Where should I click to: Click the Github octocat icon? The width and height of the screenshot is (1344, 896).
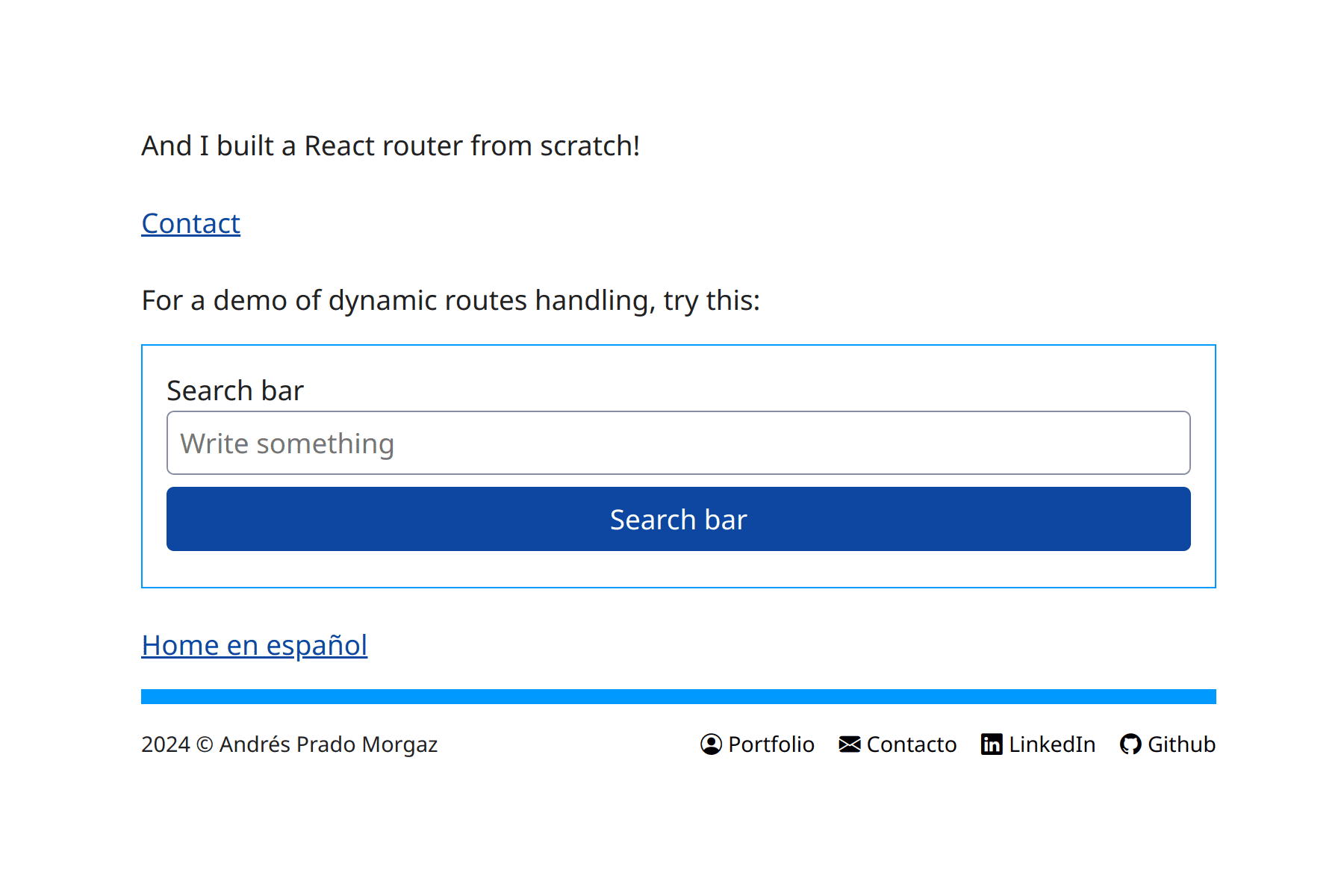point(1130,744)
